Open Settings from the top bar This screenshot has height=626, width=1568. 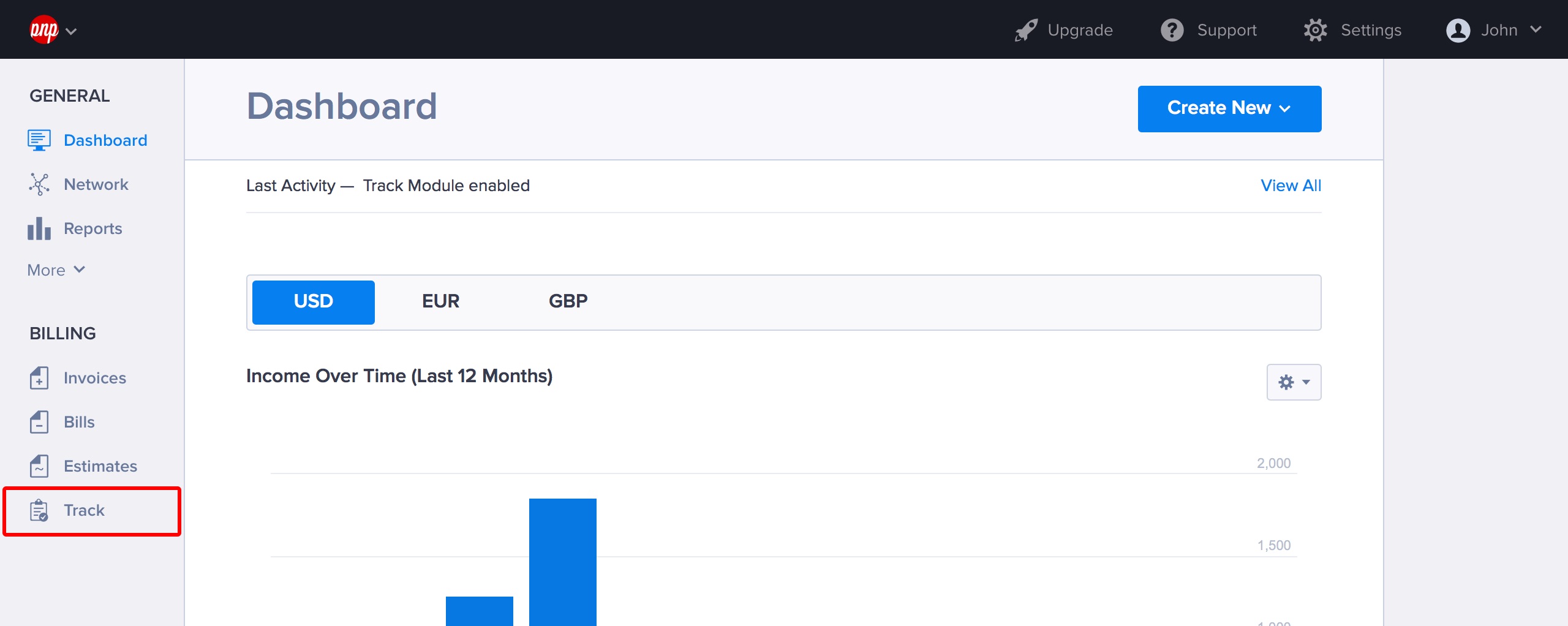point(1352,30)
